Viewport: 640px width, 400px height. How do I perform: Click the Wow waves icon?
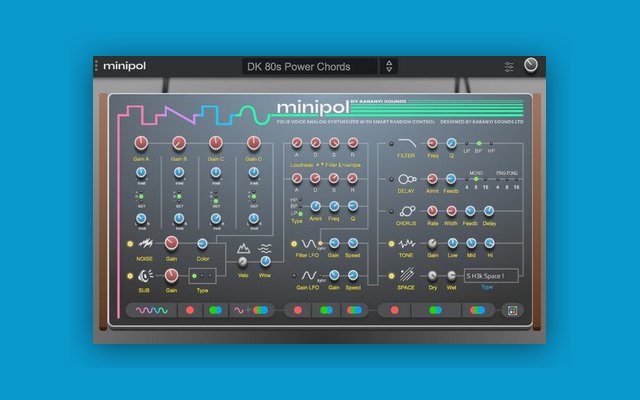[265, 248]
